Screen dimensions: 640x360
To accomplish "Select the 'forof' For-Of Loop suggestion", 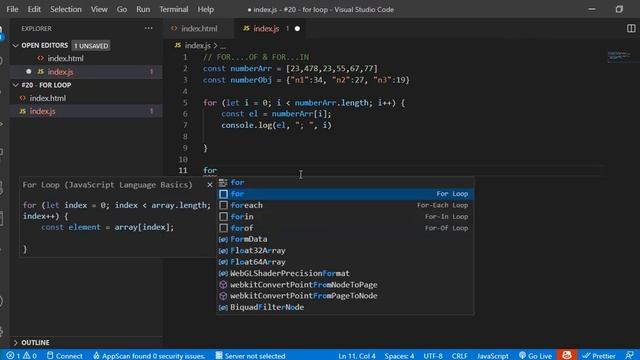I will (345, 228).
